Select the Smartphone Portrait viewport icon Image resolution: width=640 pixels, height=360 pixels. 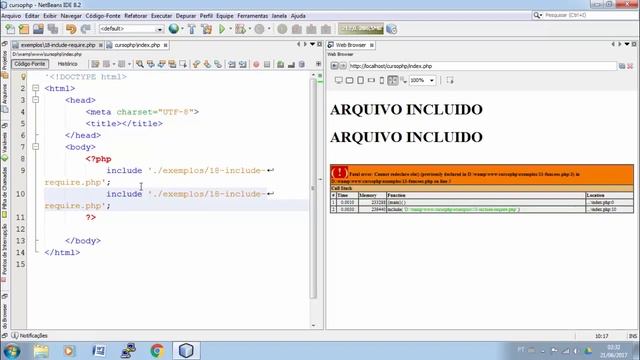(382, 80)
